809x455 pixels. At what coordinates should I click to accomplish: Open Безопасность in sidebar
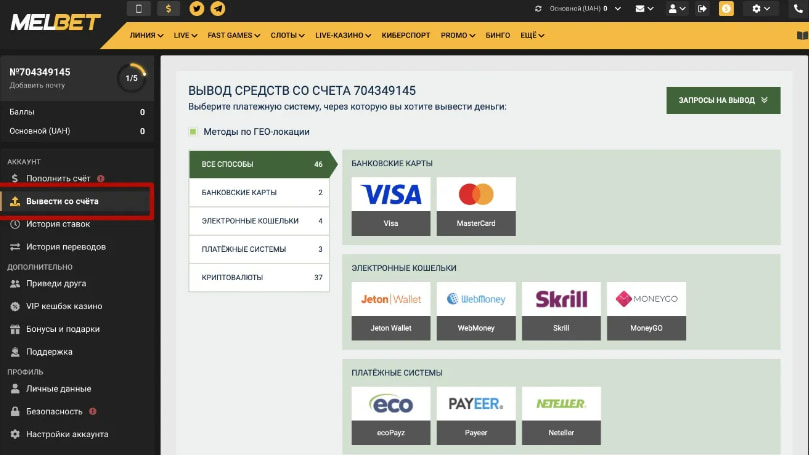(x=77, y=411)
